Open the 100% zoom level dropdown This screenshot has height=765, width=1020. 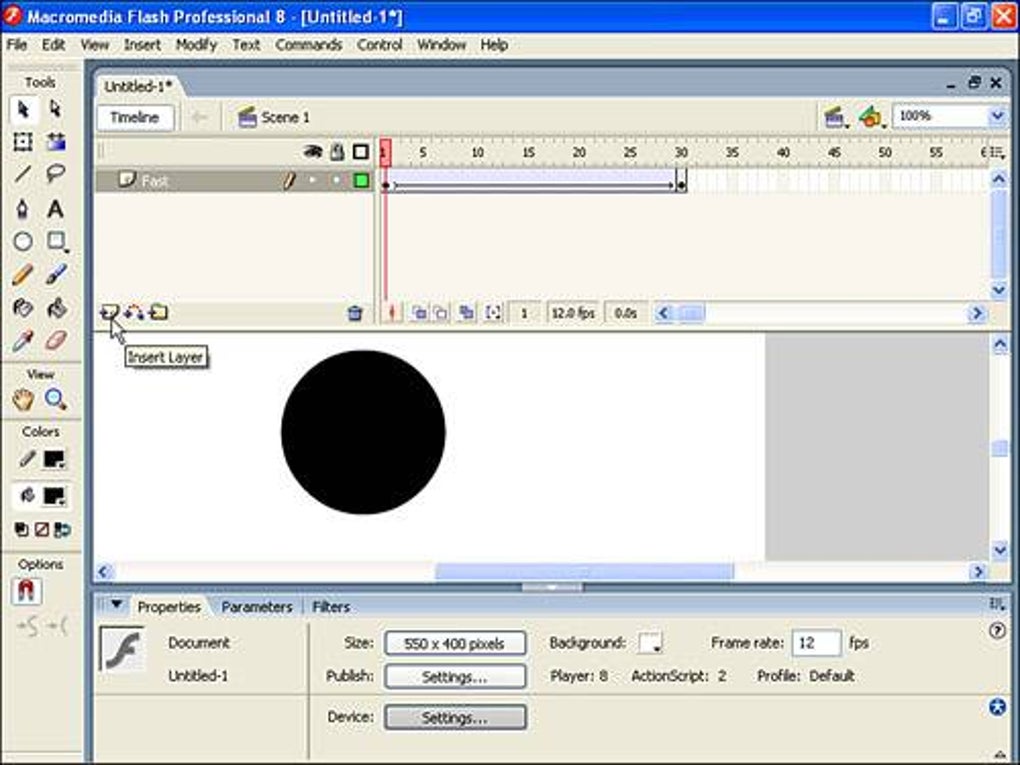click(995, 116)
